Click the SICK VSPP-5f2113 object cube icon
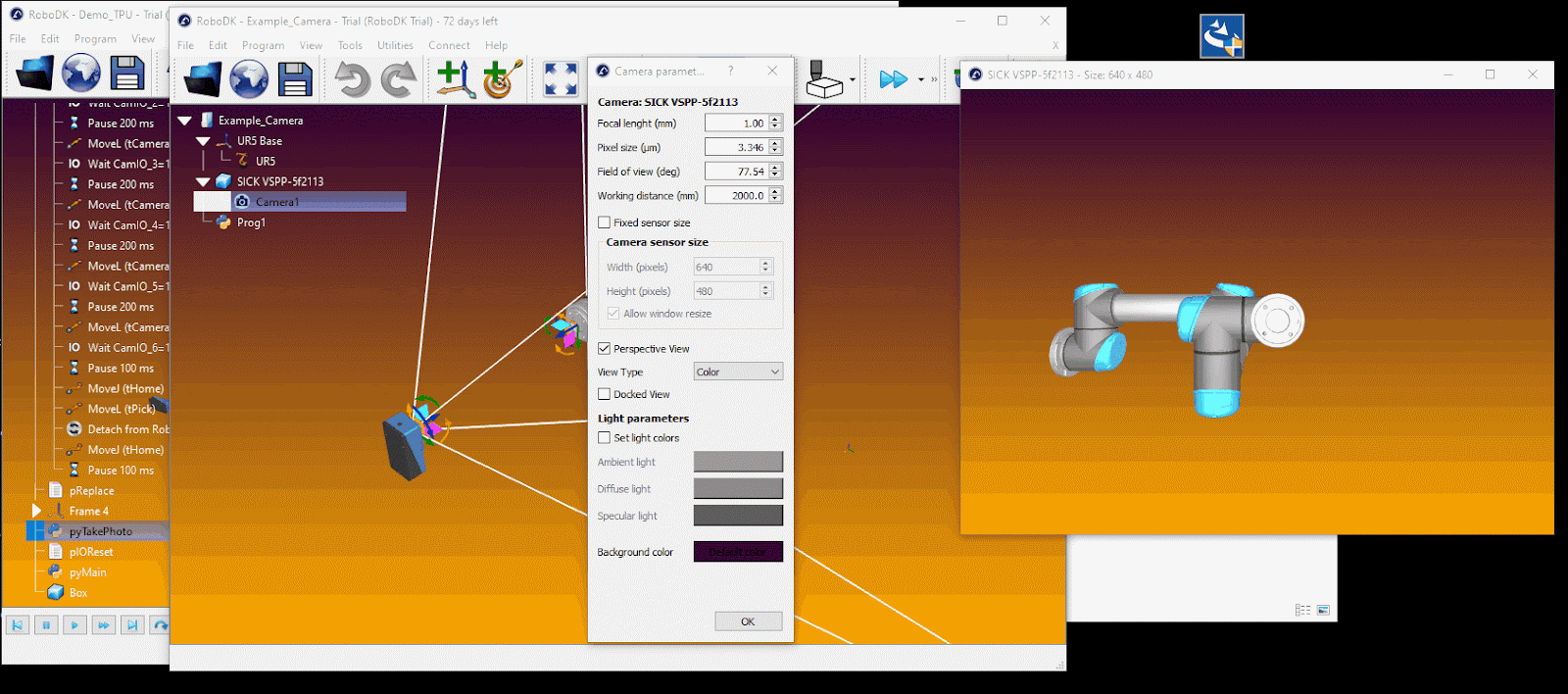Viewport: 1568px width, 694px height. point(223,181)
